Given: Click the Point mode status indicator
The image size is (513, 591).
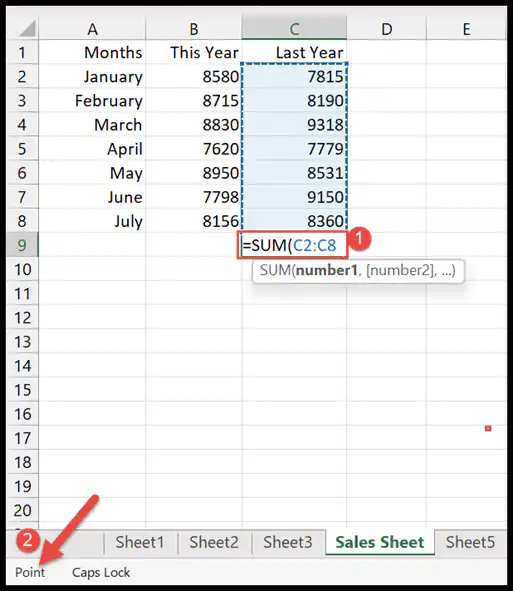Looking at the screenshot, I should click(30, 573).
